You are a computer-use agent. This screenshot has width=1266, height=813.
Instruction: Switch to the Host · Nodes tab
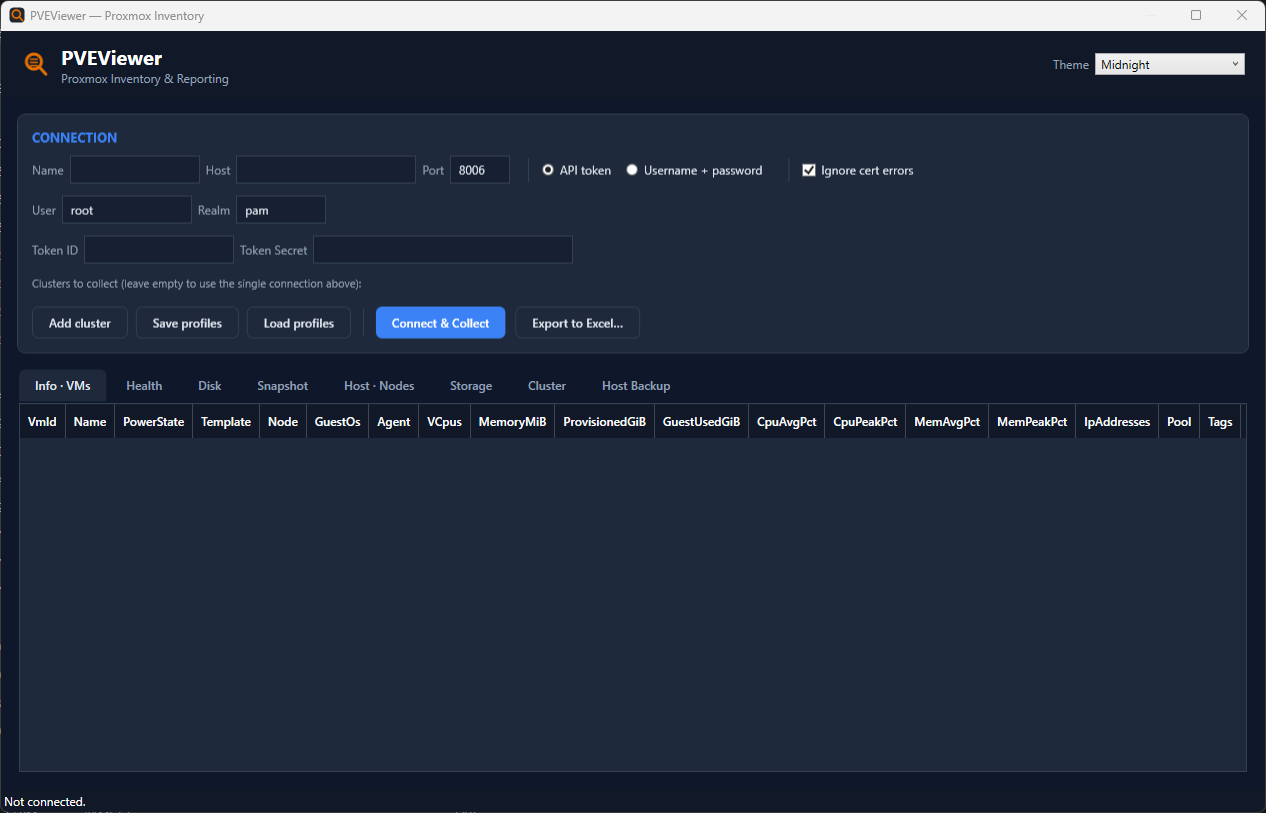[x=379, y=386]
